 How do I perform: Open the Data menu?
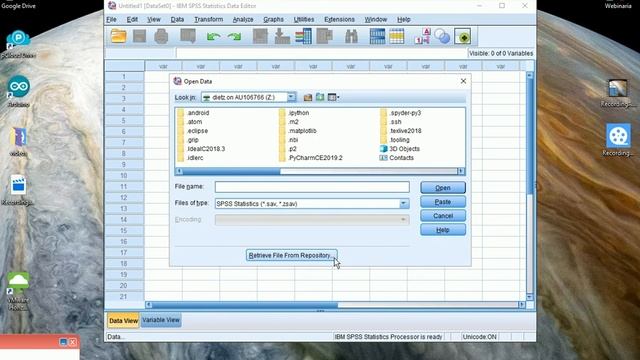click(x=177, y=19)
